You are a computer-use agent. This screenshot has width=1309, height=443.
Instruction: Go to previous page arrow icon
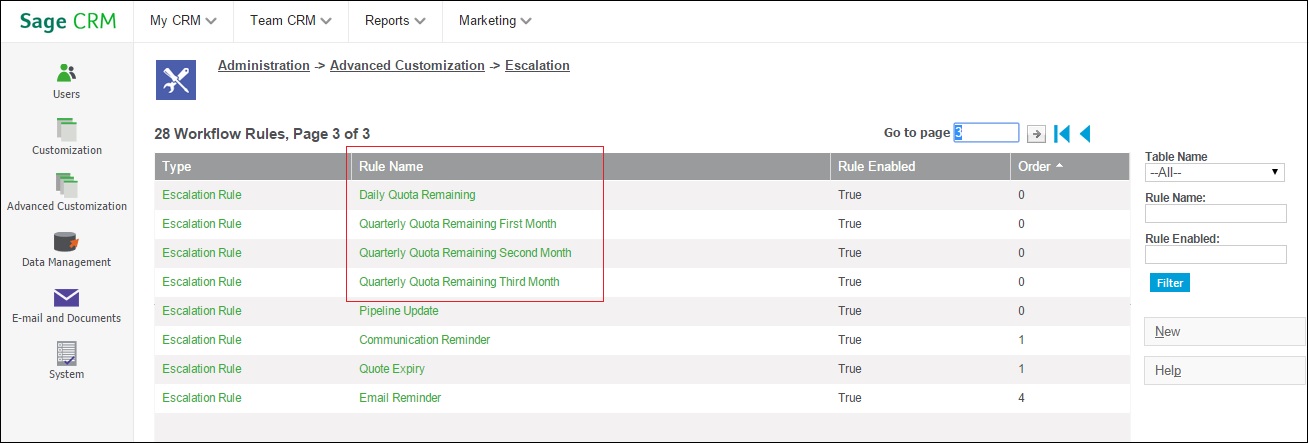(1085, 133)
